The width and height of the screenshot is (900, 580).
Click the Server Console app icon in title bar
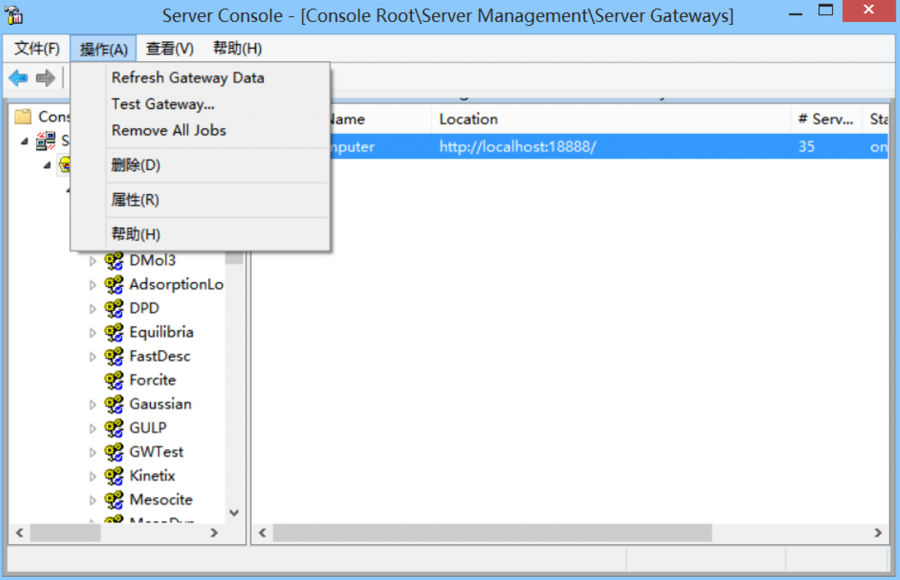[x=14, y=15]
